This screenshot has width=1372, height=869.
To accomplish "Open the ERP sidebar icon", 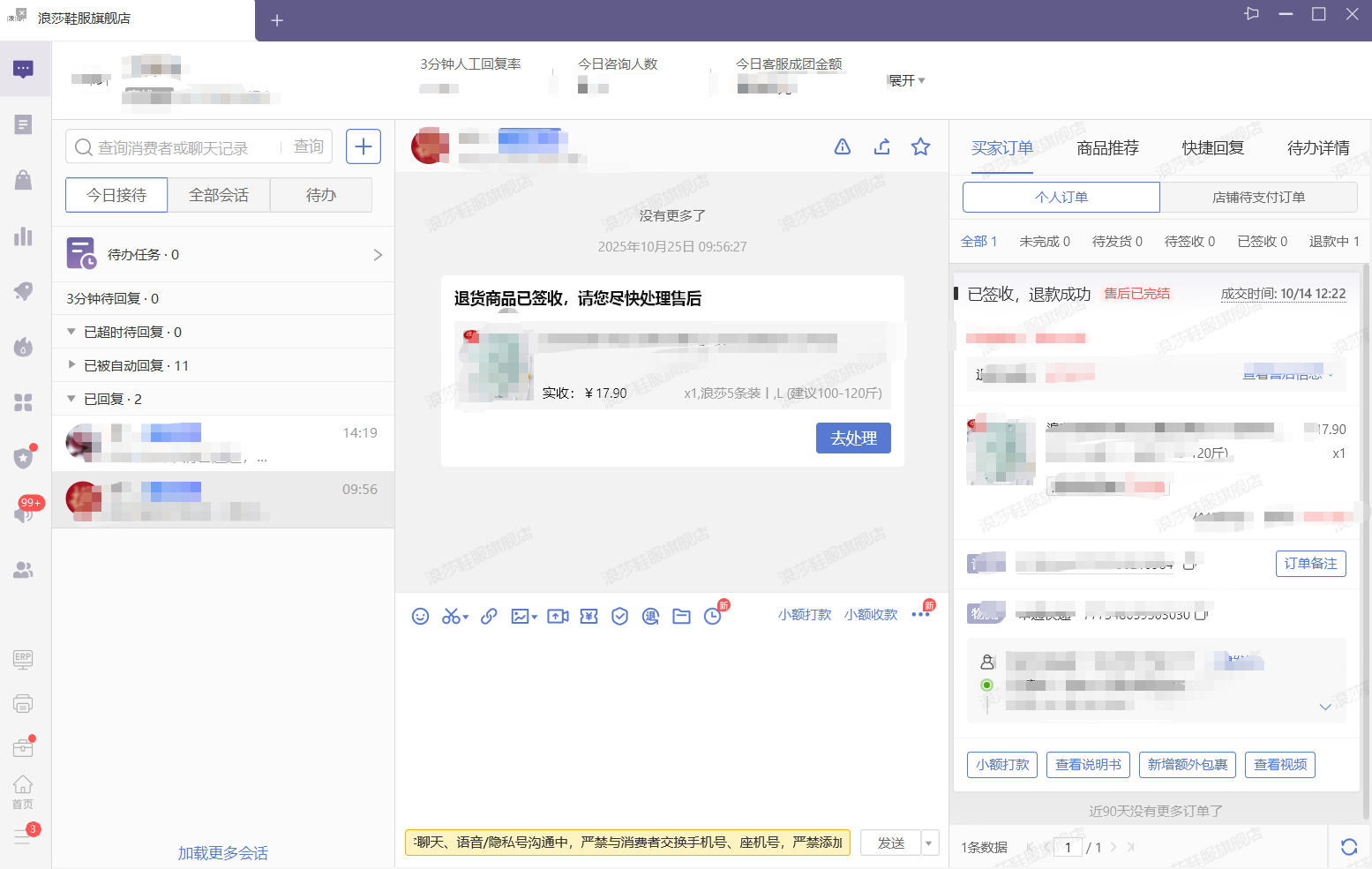I will pyautogui.click(x=23, y=659).
